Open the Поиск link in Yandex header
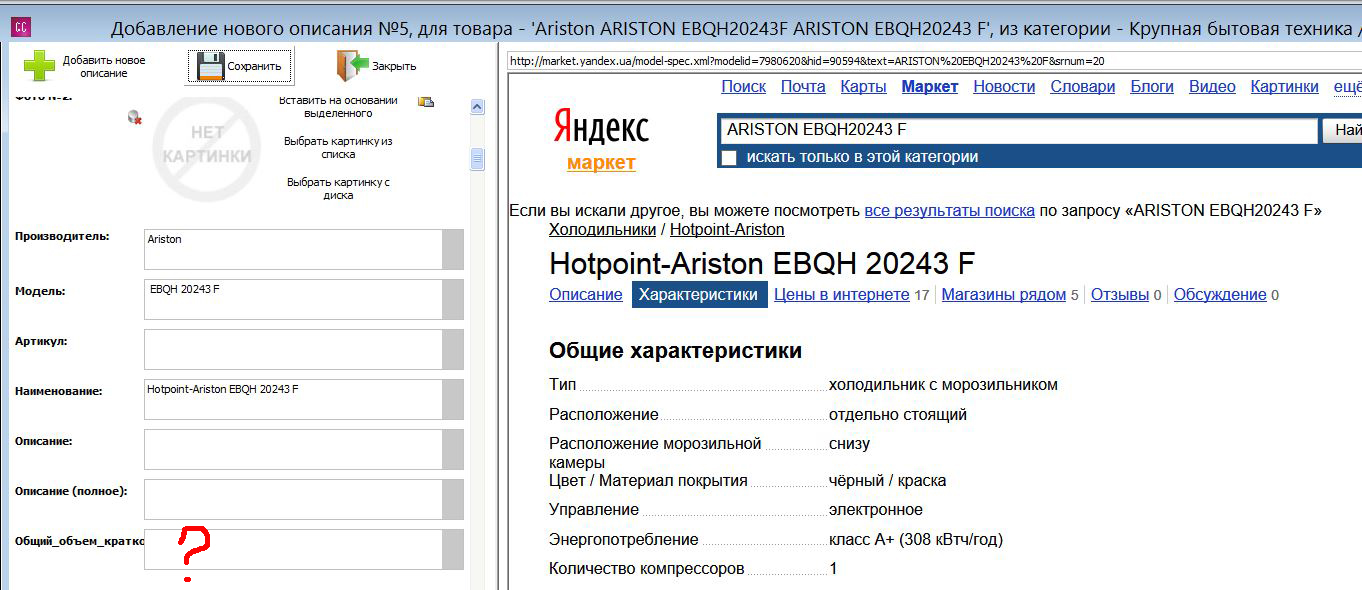The width and height of the screenshot is (1362, 590). point(743,87)
